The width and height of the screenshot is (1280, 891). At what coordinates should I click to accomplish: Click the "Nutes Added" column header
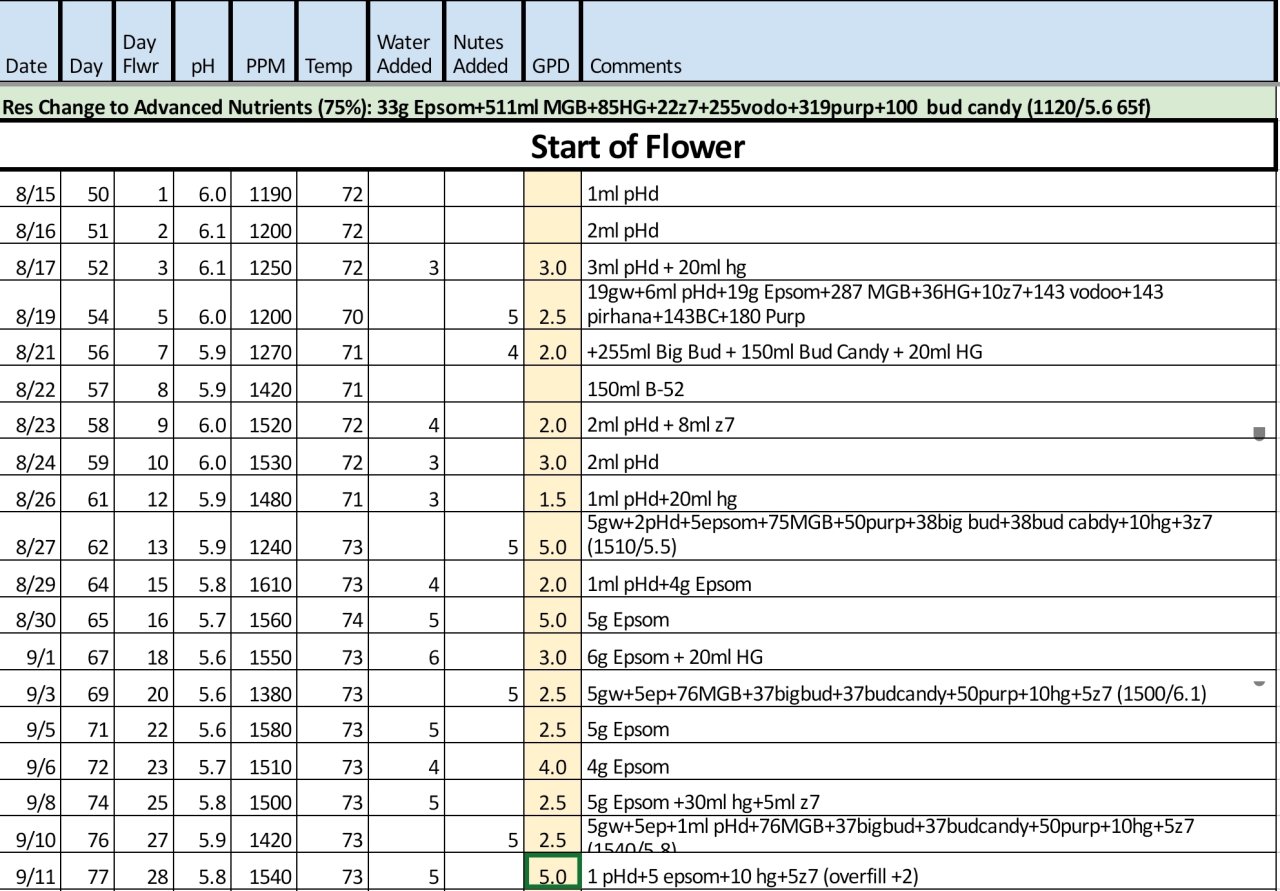coord(483,42)
